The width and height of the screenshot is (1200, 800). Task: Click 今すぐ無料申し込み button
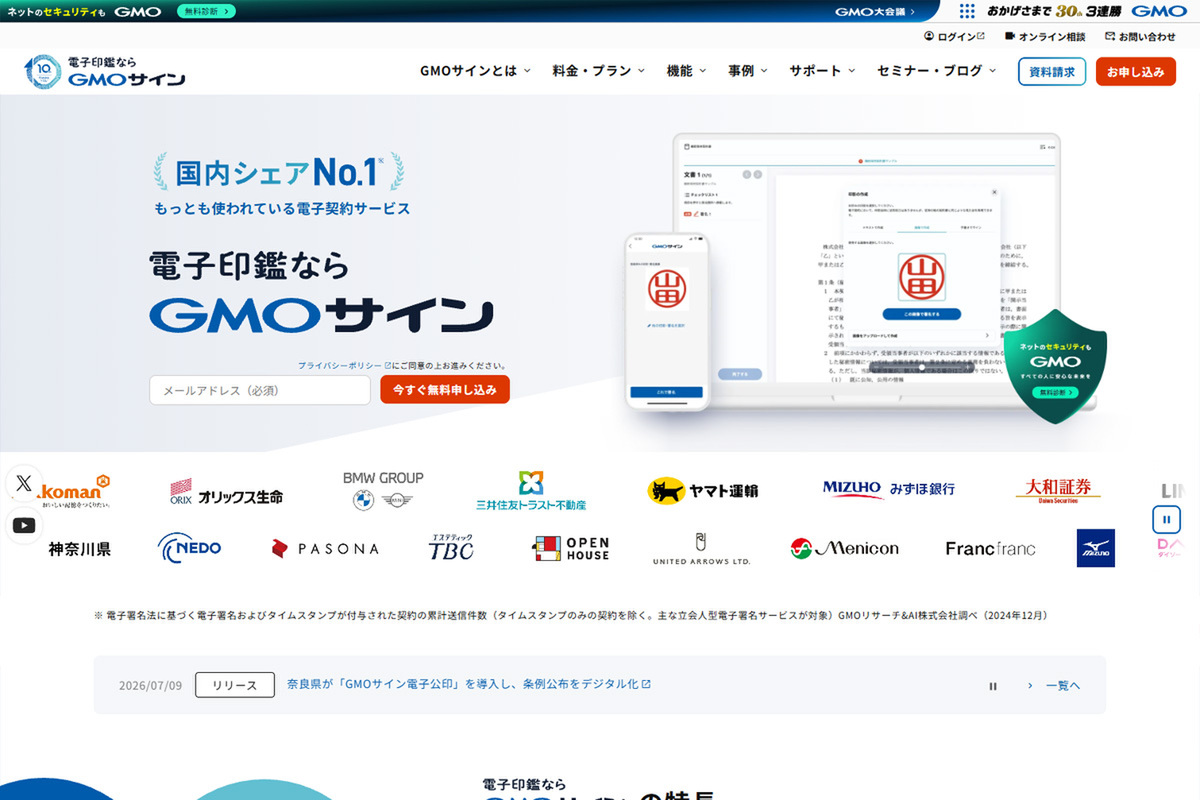[x=445, y=390]
